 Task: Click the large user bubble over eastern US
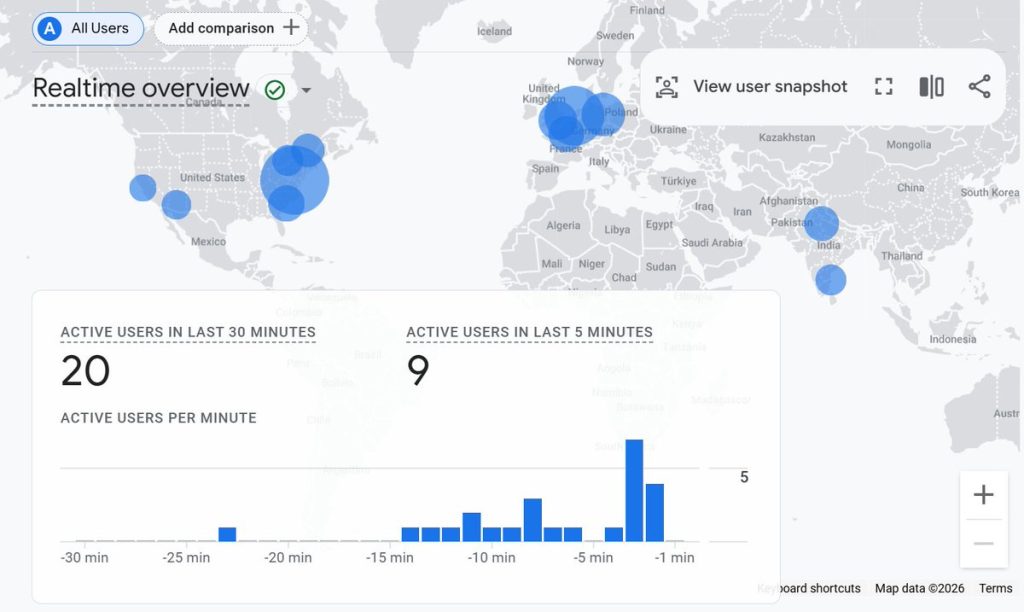point(295,181)
